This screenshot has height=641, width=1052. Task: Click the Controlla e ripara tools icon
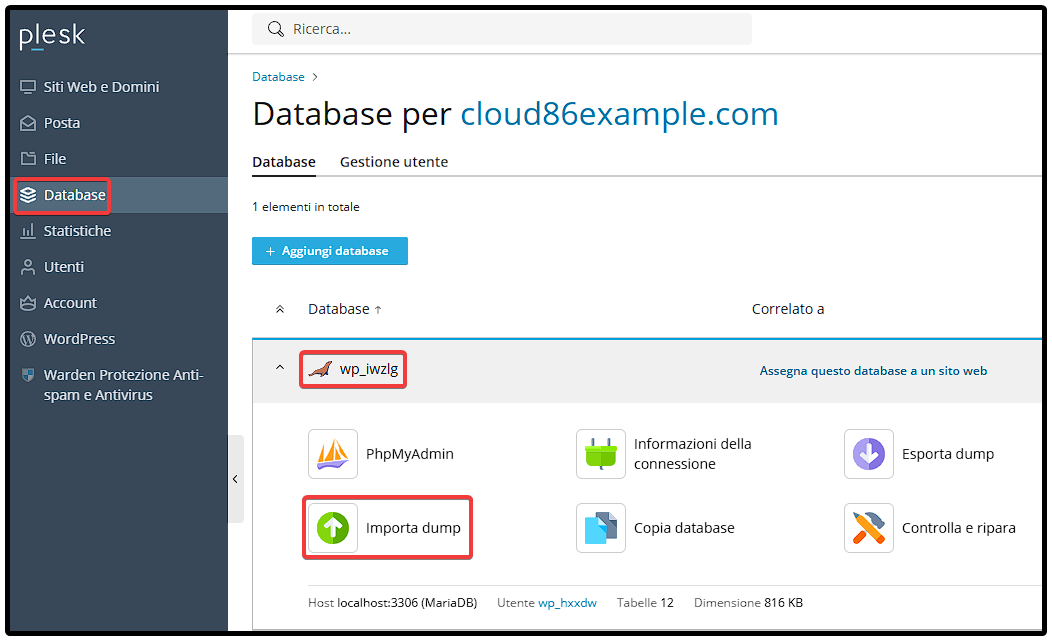868,528
